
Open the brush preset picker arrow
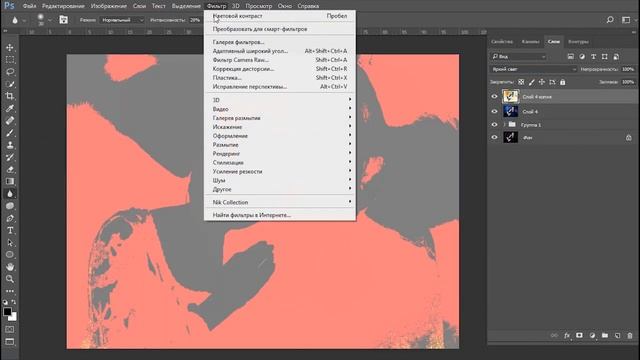click(x=50, y=20)
